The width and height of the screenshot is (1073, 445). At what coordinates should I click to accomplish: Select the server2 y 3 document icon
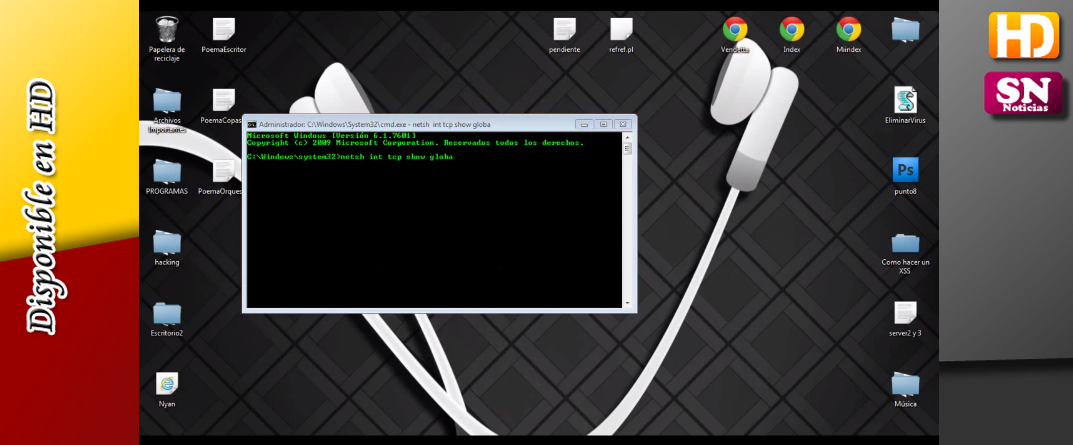[905, 314]
